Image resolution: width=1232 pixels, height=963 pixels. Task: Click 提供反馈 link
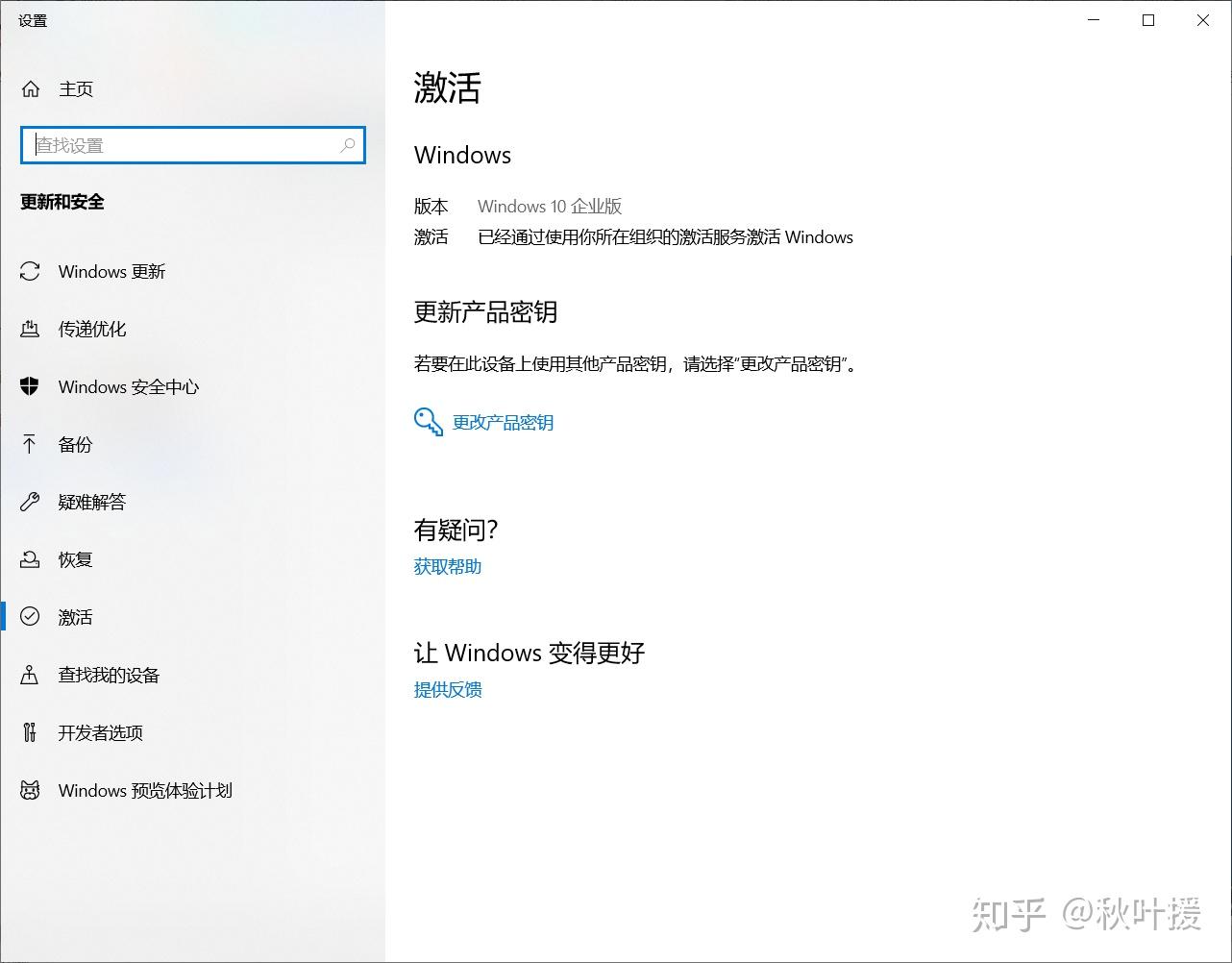[x=448, y=690]
